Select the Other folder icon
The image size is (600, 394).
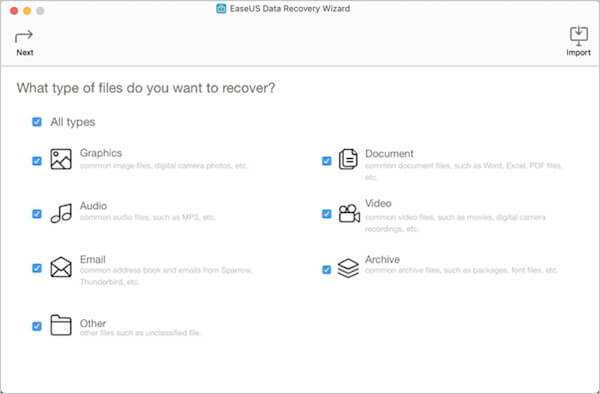coord(61,325)
